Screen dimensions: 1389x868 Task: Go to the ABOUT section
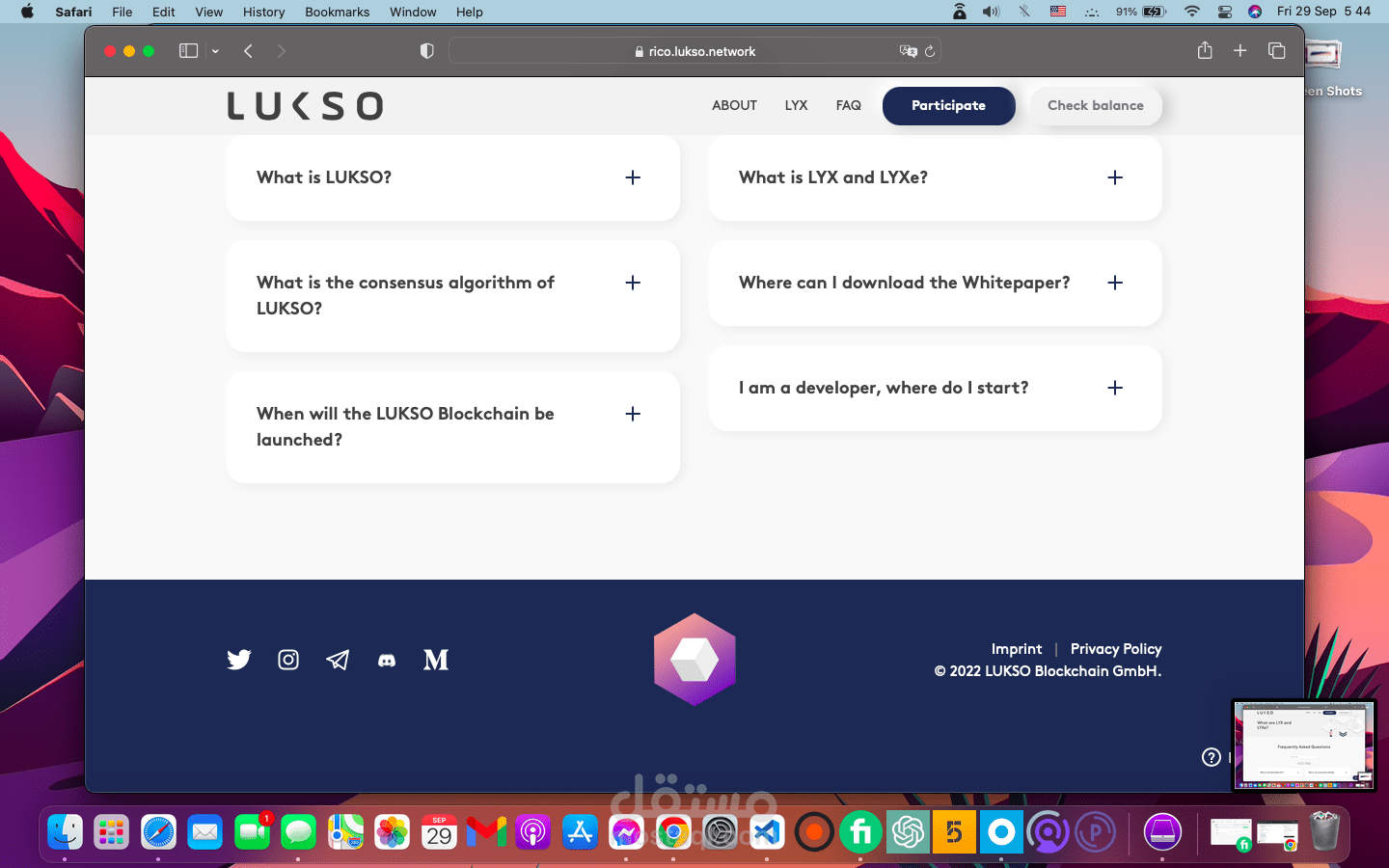[735, 105]
